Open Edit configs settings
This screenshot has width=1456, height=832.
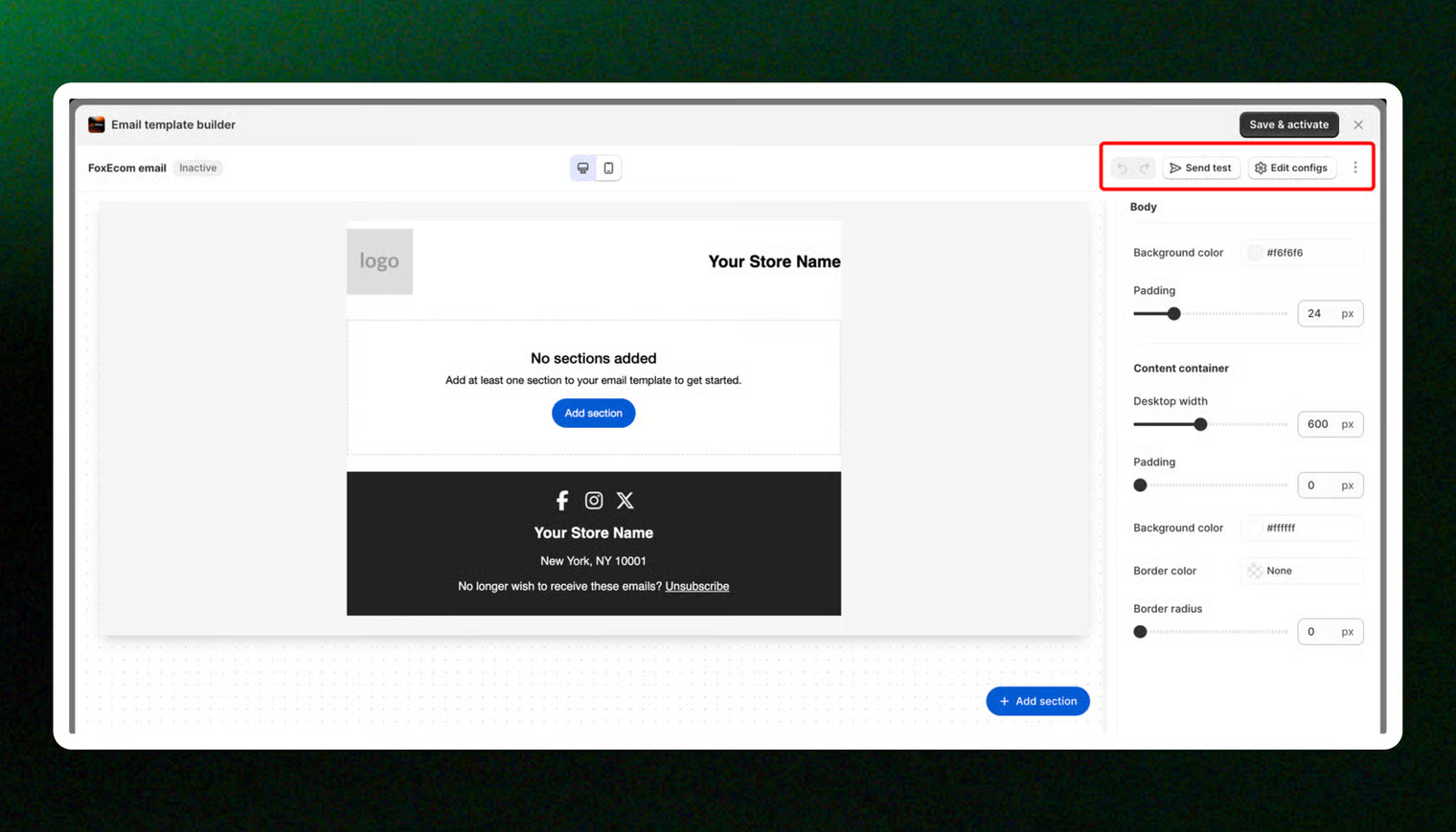click(x=1291, y=169)
